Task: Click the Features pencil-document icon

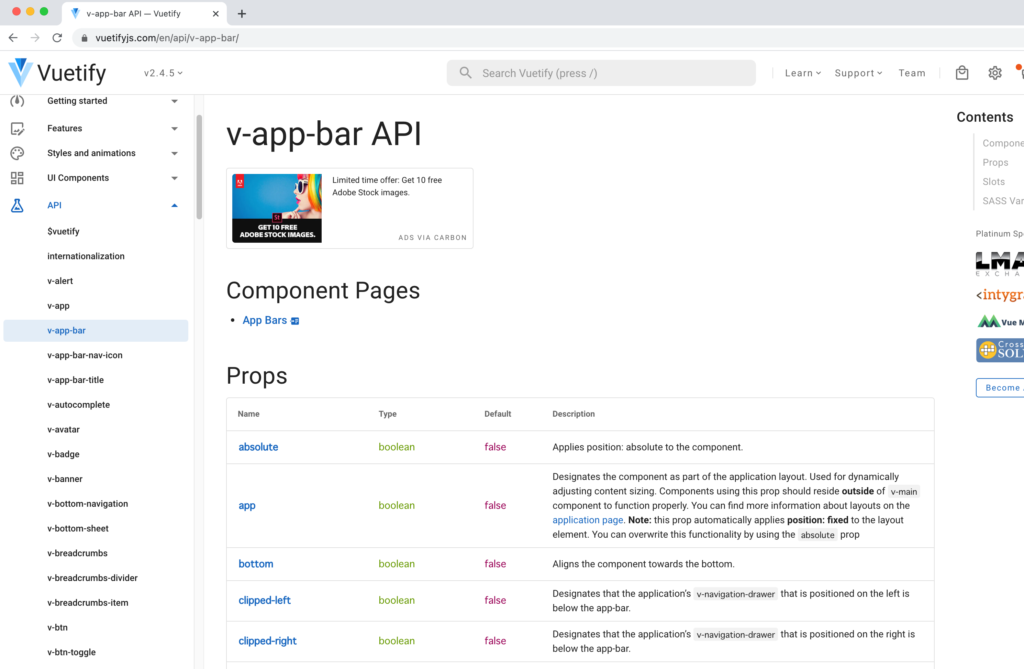Action: click(x=17, y=128)
